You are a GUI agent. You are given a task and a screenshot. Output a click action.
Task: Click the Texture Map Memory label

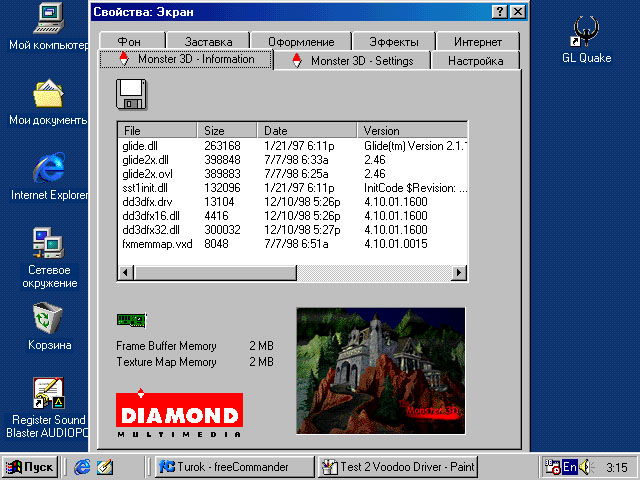click(x=166, y=362)
